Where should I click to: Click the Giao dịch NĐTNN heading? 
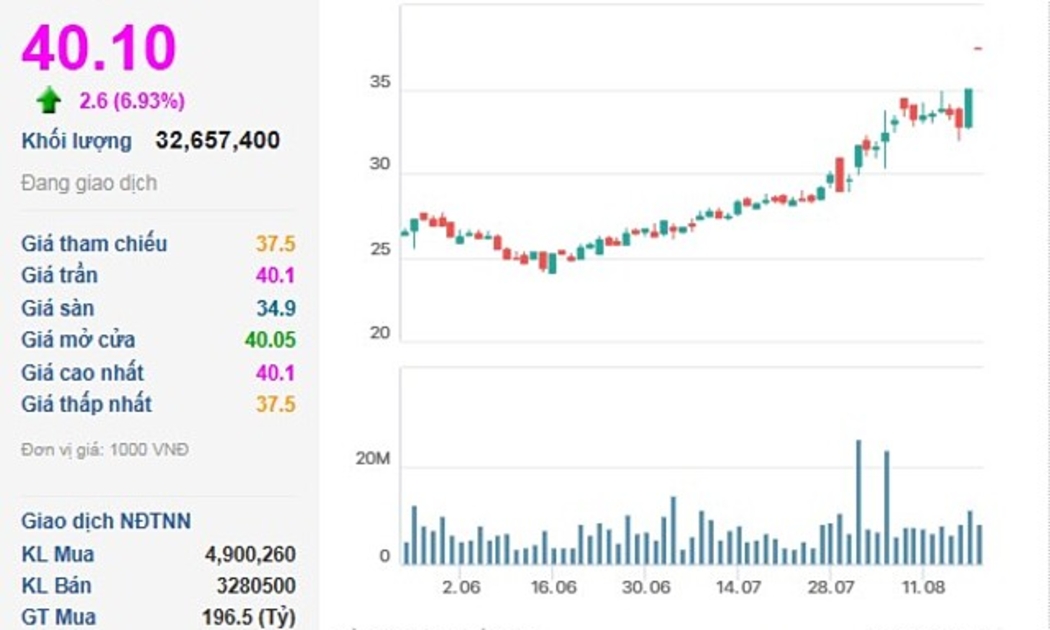pyautogui.click(x=105, y=521)
